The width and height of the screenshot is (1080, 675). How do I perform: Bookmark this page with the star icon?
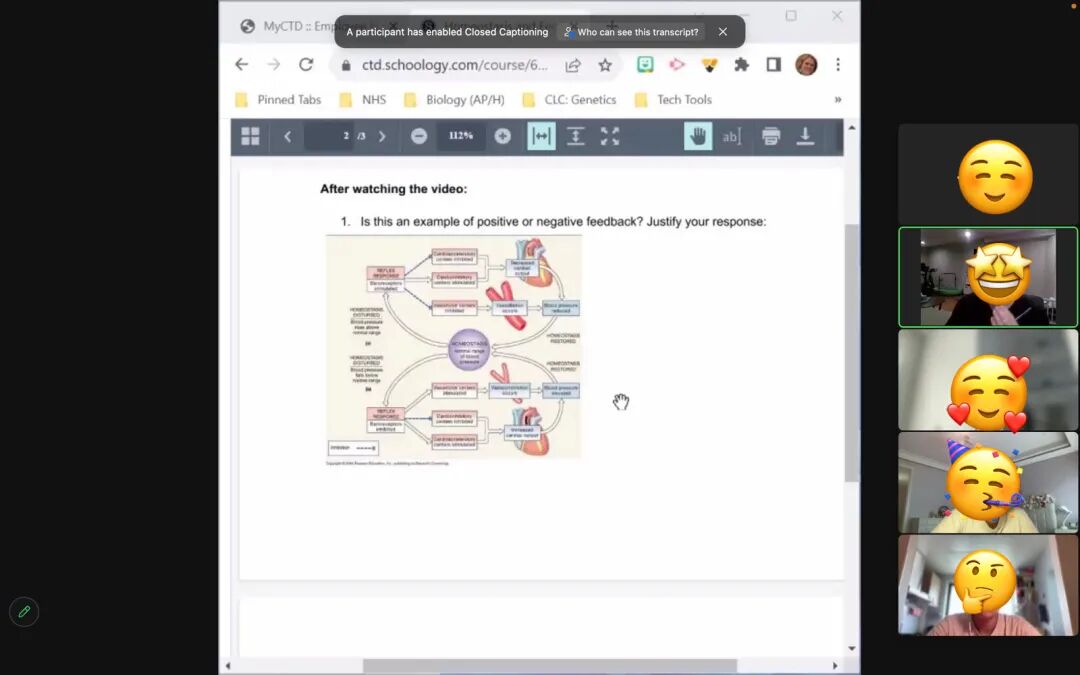605,65
